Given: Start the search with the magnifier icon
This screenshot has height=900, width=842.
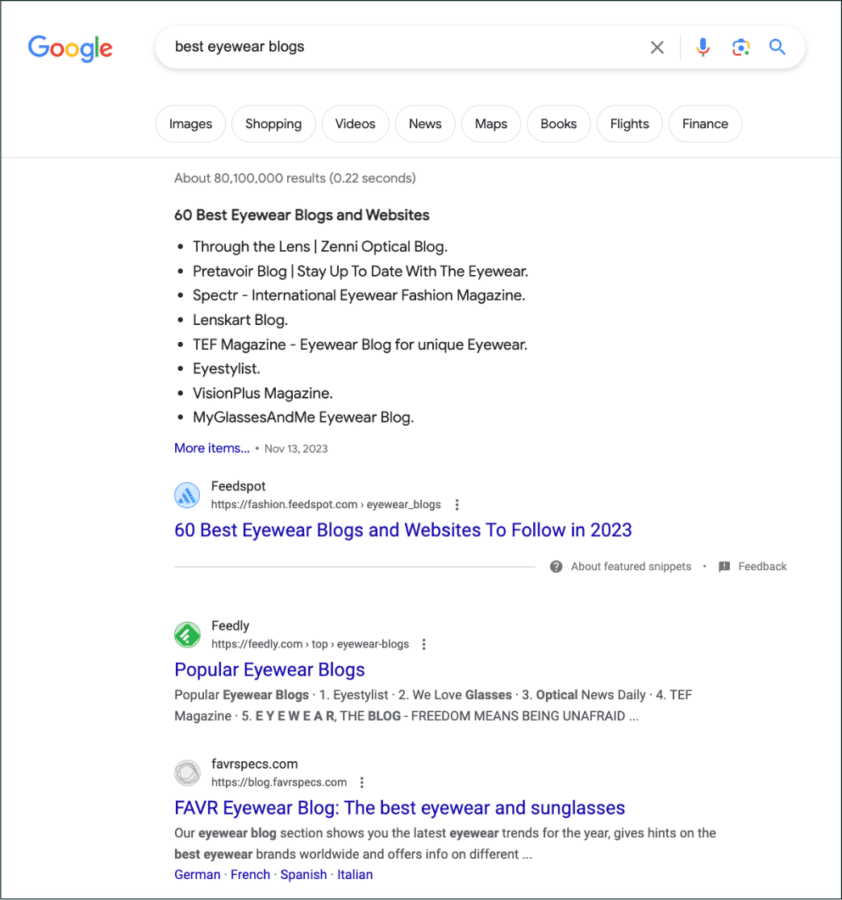Looking at the screenshot, I should pos(777,47).
